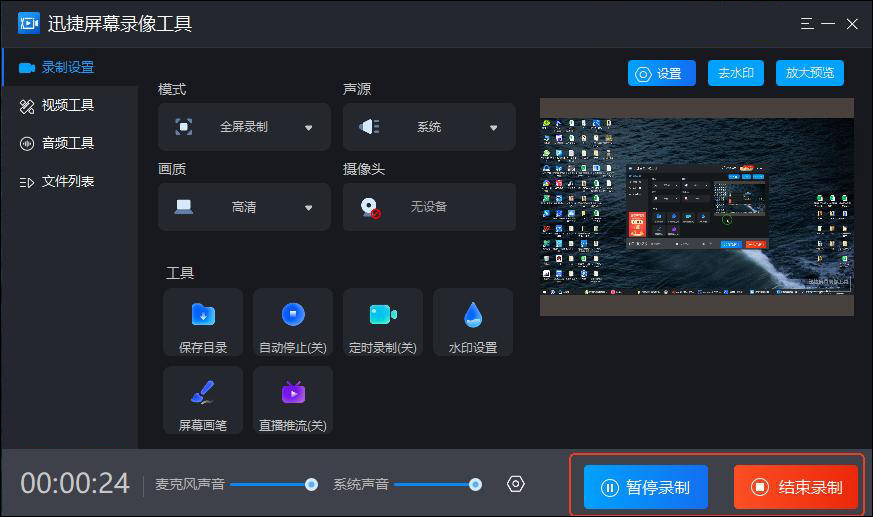This screenshot has height=517, width=873.
Task: Click the hexagon audio settings icon
Action: [516, 484]
